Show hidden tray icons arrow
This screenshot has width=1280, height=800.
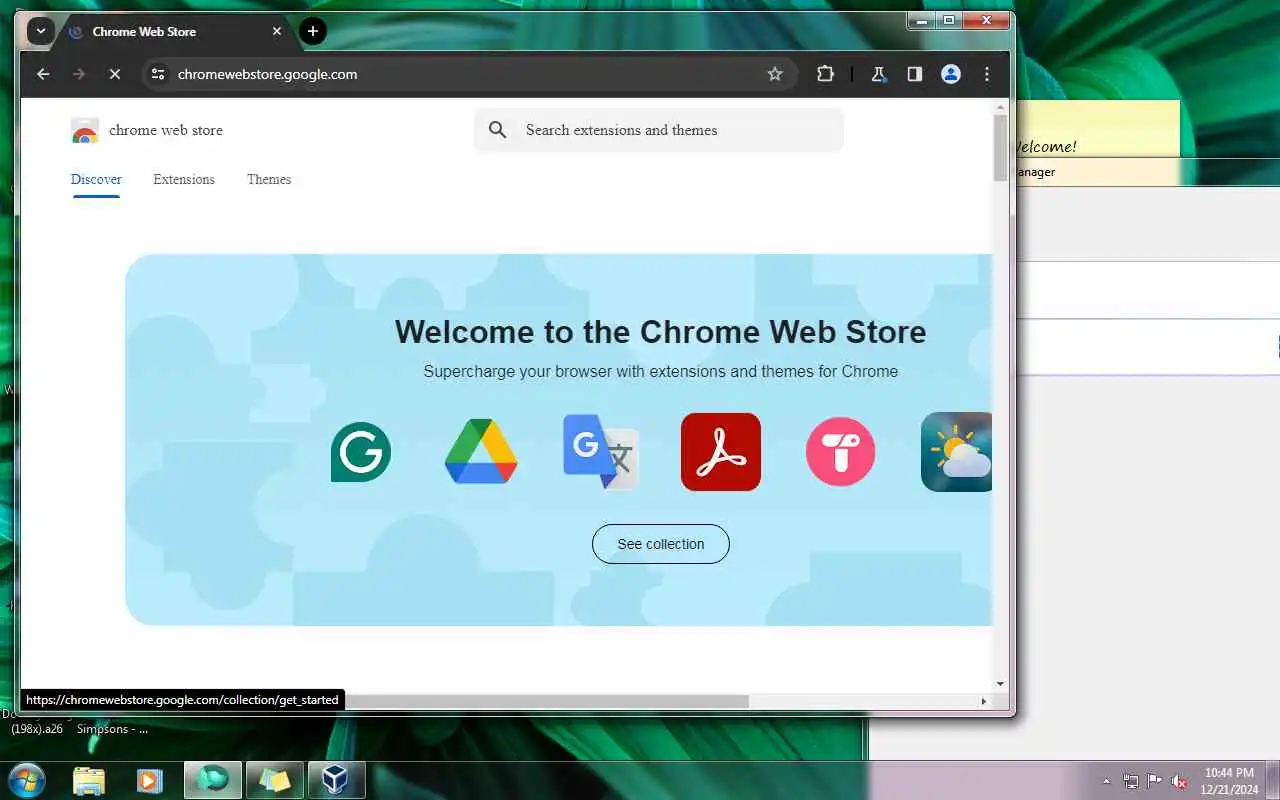tap(1106, 782)
